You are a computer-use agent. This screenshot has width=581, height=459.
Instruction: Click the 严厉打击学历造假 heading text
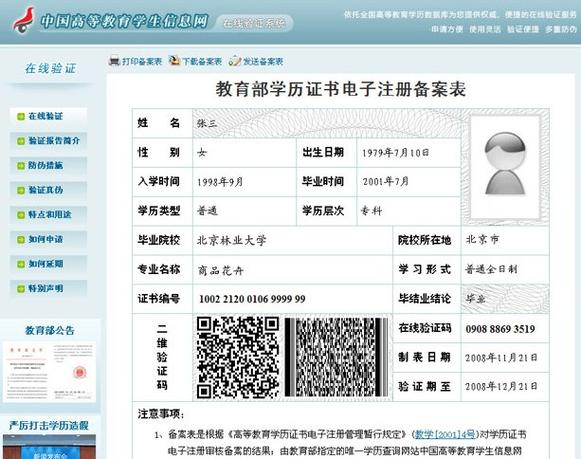tap(49, 425)
